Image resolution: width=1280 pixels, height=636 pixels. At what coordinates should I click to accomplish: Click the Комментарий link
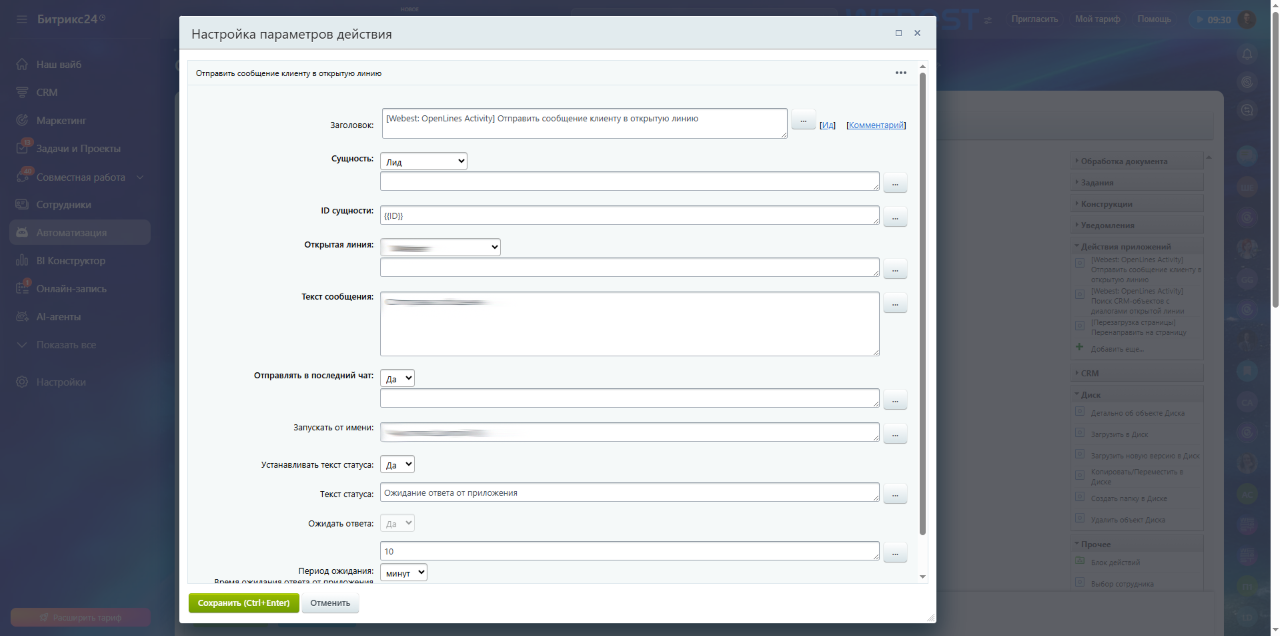(876, 125)
